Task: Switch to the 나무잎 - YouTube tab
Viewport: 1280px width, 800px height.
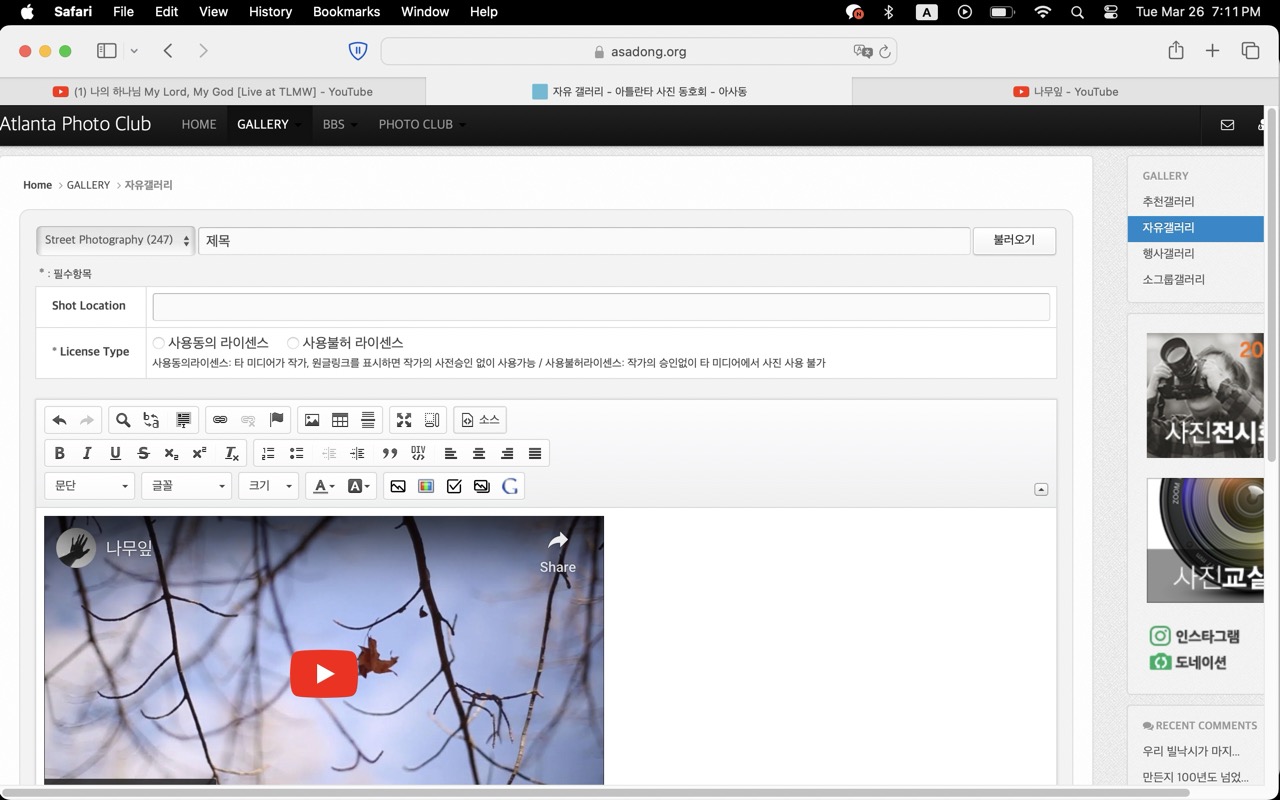Action: click(x=1066, y=91)
